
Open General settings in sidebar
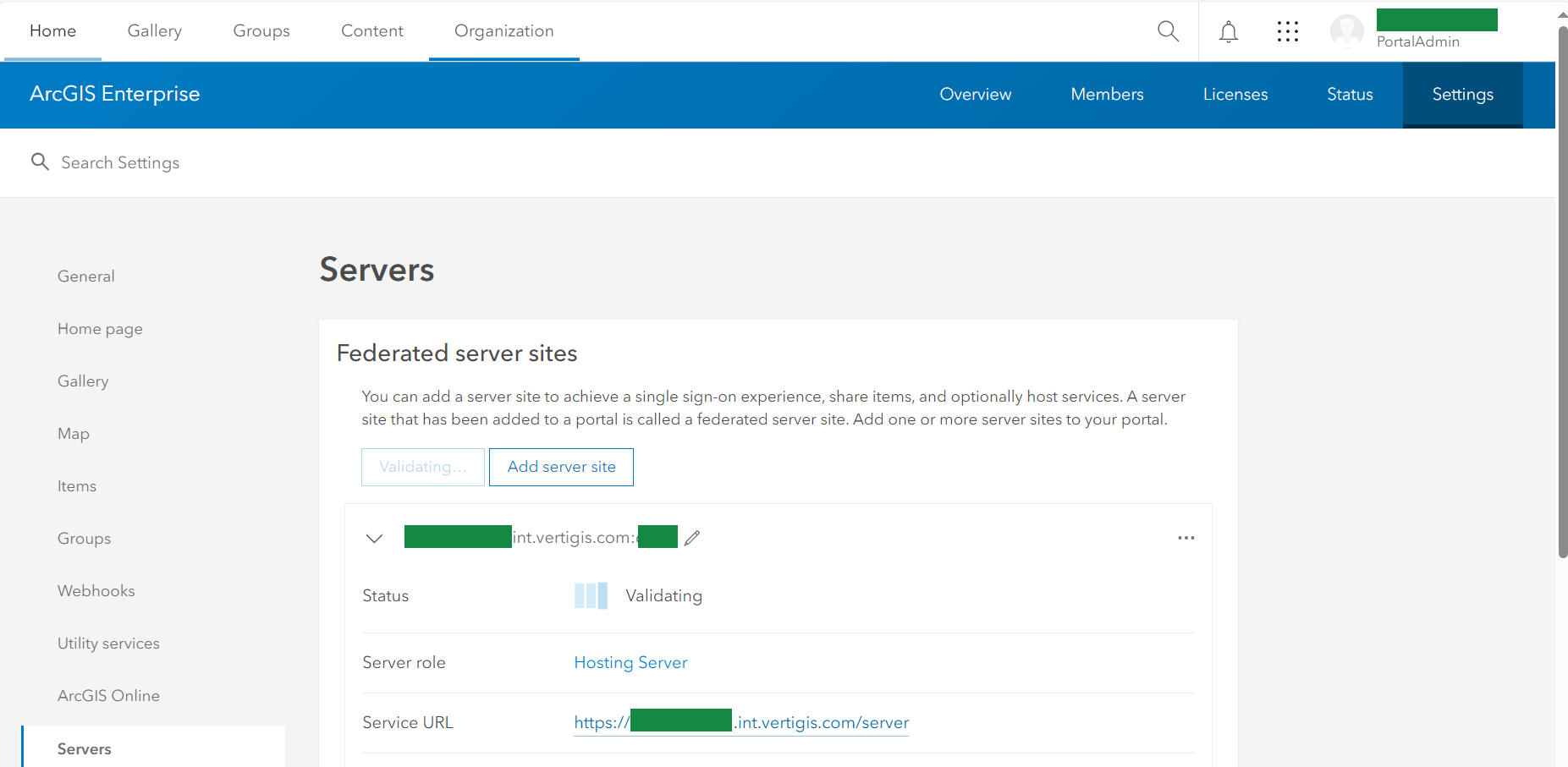[x=85, y=277]
